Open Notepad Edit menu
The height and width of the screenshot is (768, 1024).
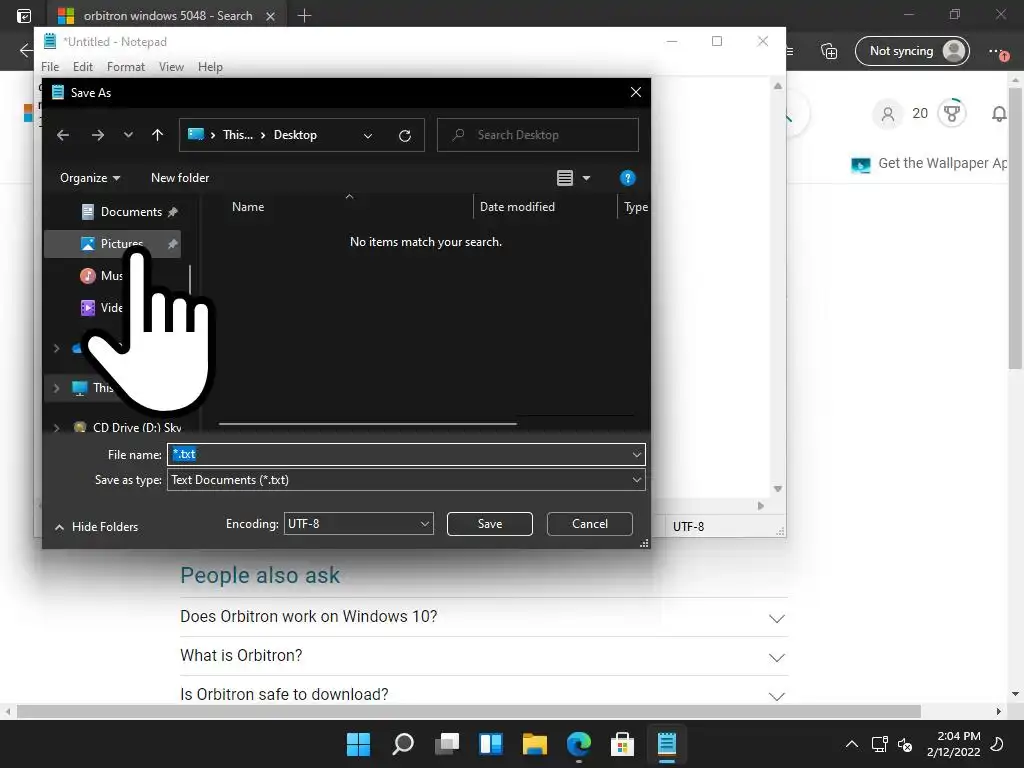tap(83, 67)
